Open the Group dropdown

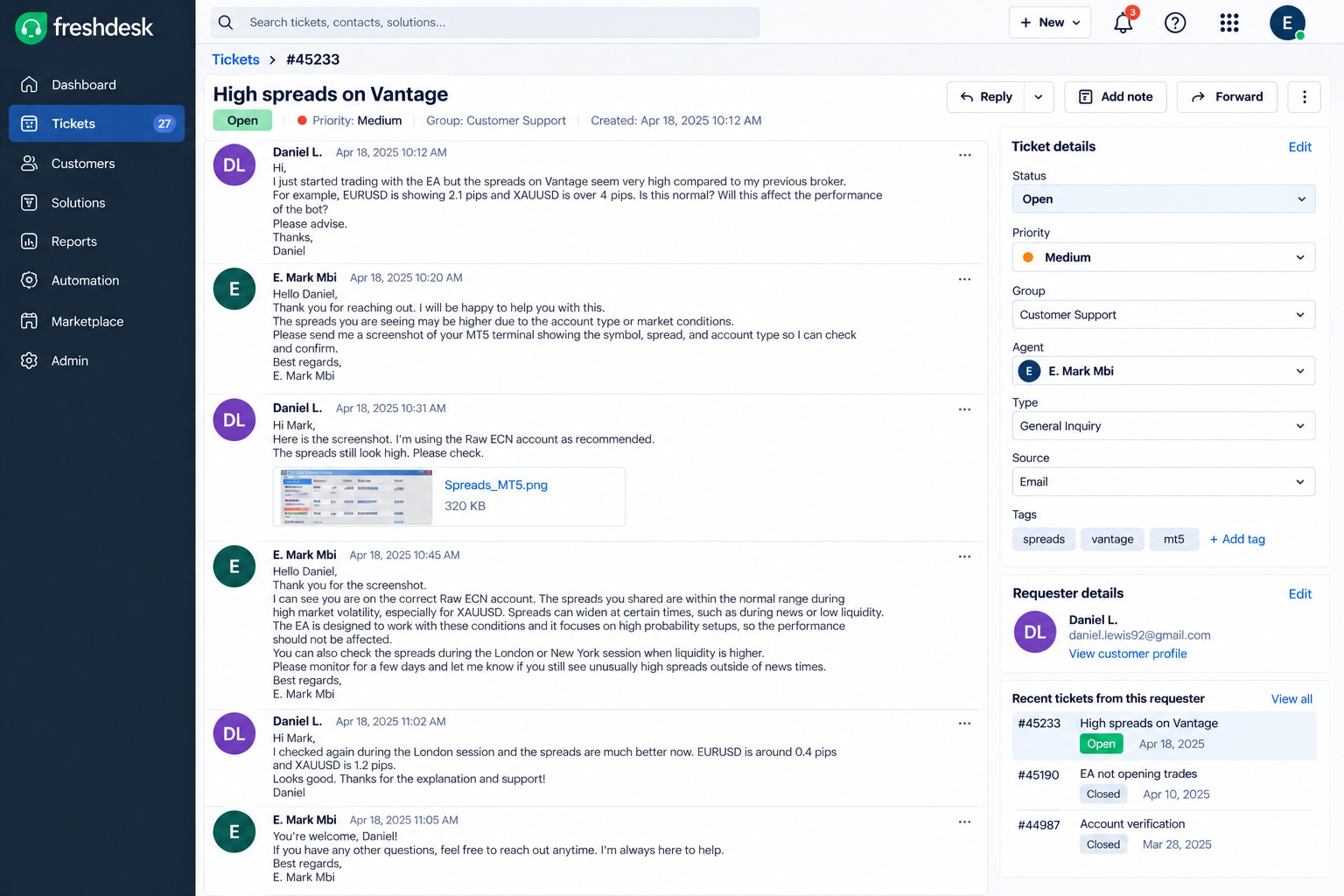pos(1164,315)
